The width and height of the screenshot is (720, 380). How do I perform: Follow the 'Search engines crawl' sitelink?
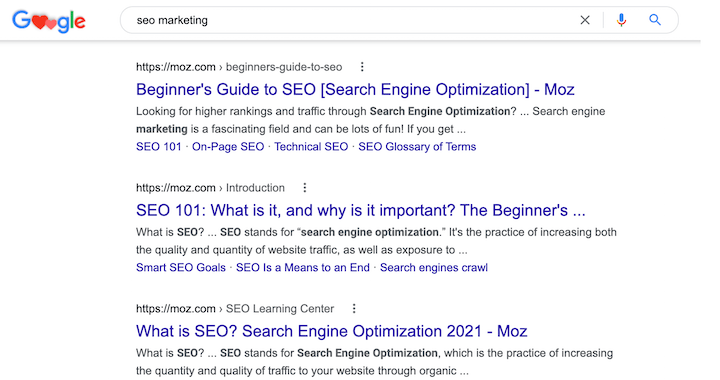[x=433, y=268]
